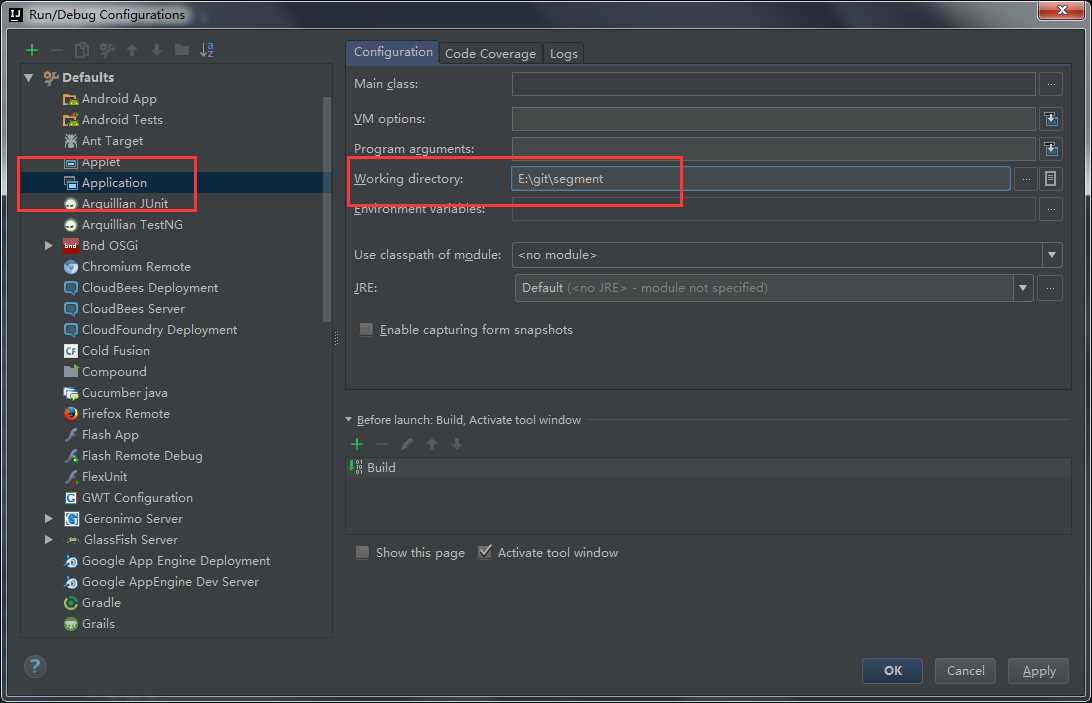The image size is (1092, 703).
Task: Collapse the Defaults tree node
Action: [29, 77]
